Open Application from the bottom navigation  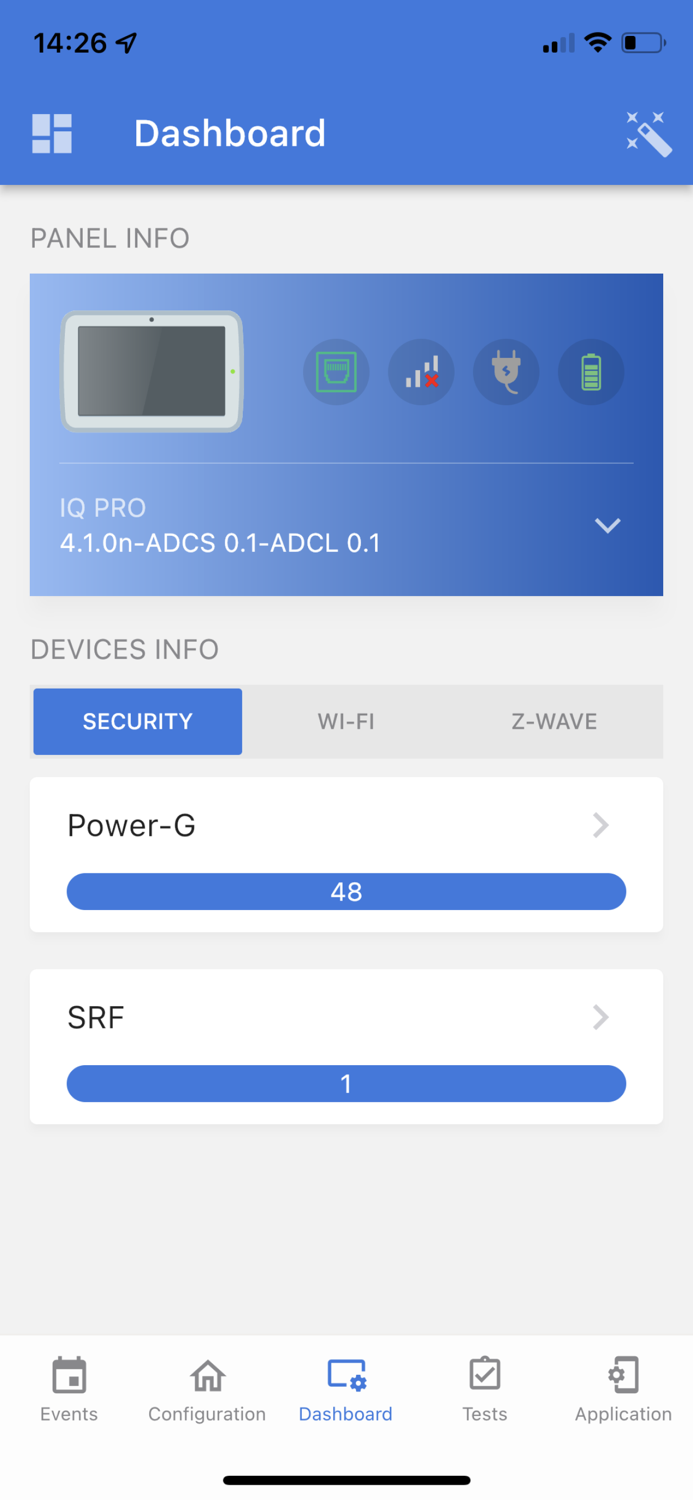pos(622,1387)
